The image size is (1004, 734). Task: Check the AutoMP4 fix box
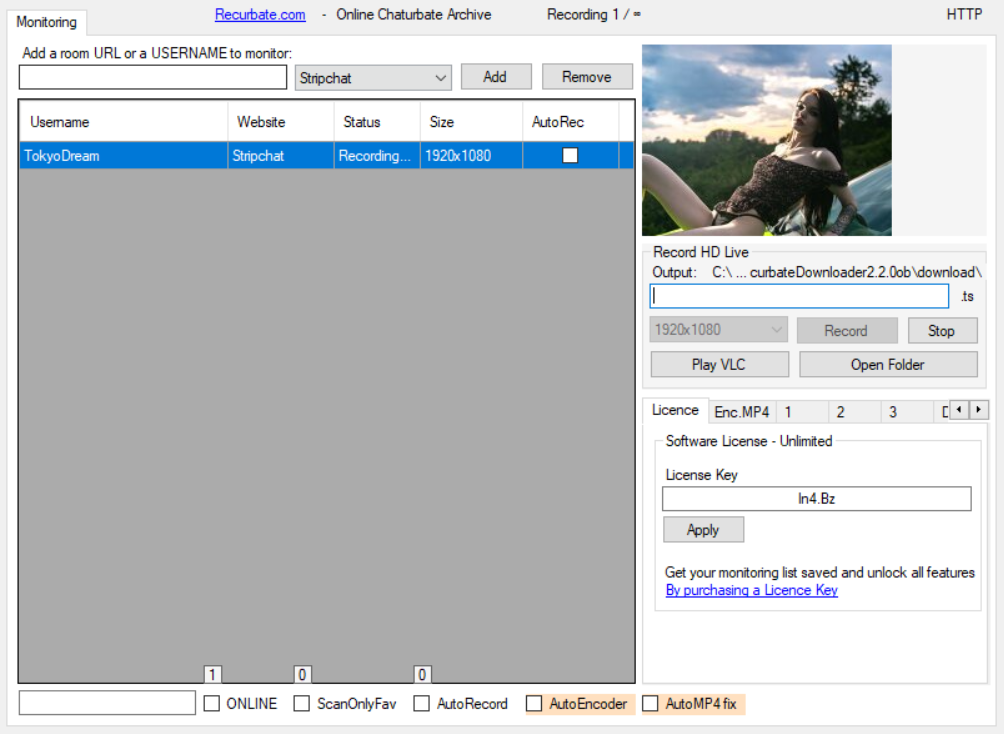pyautogui.click(x=651, y=704)
